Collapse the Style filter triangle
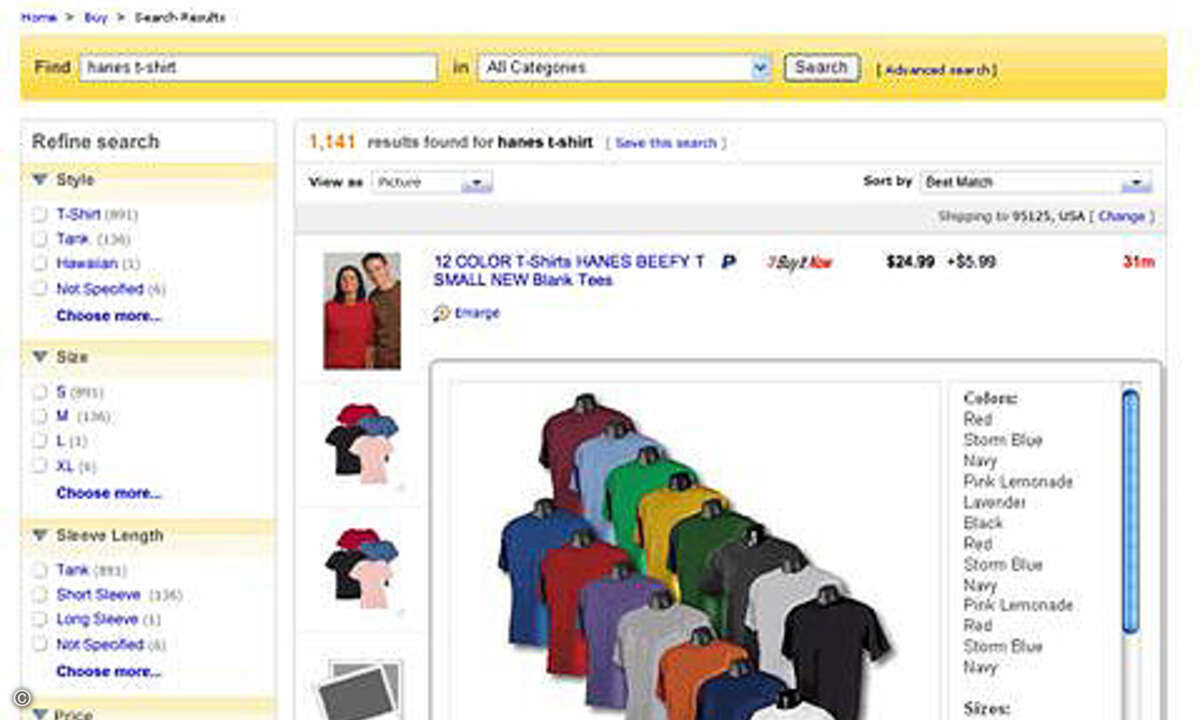The width and height of the screenshot is (1200, 720). pyautogui.click(x=40, y=180)
